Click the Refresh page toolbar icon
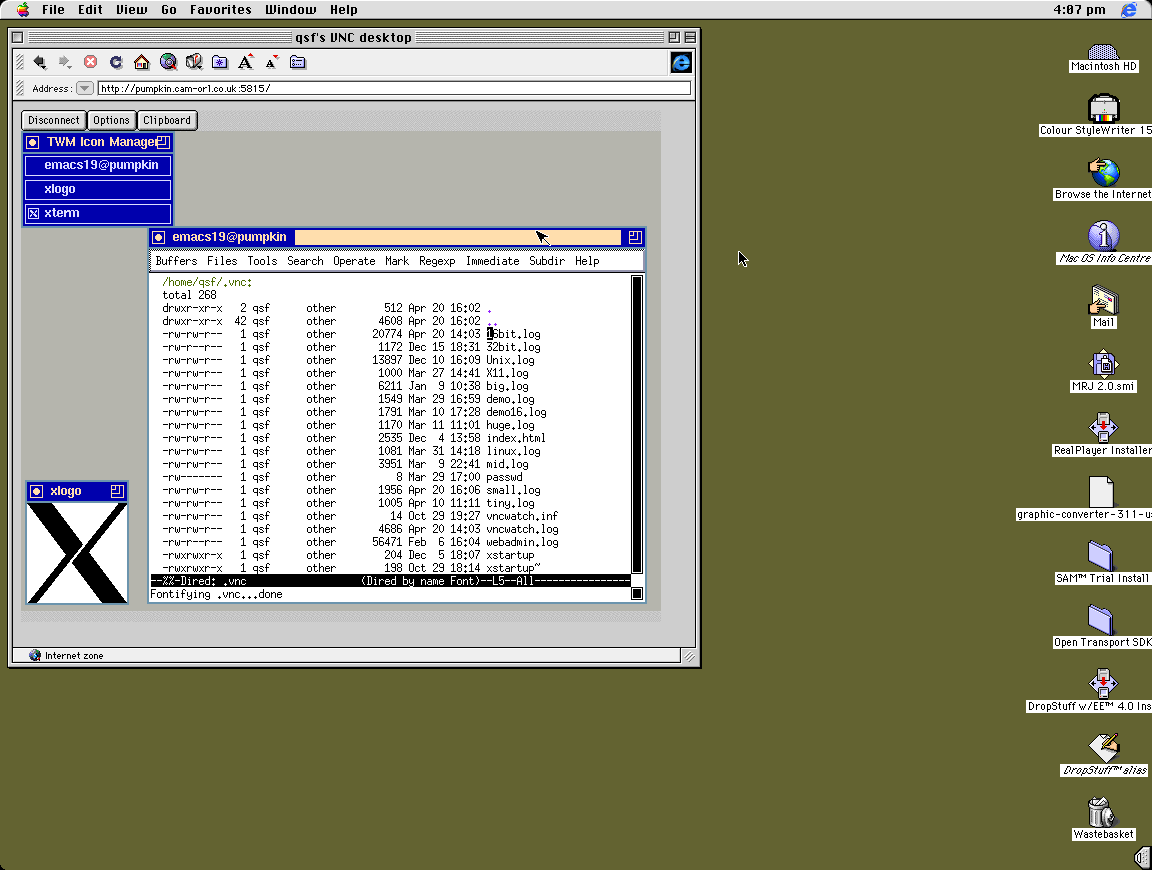The width and height of the screenshot is (1152, 870). coord(116,62)
